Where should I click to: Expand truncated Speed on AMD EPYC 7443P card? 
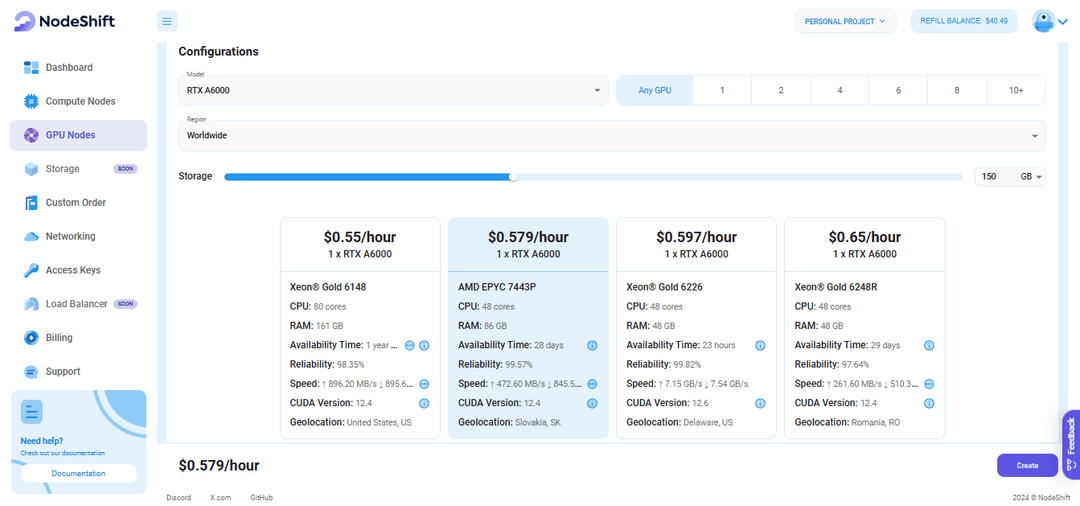pyautogui.click(x=592, y=383)
